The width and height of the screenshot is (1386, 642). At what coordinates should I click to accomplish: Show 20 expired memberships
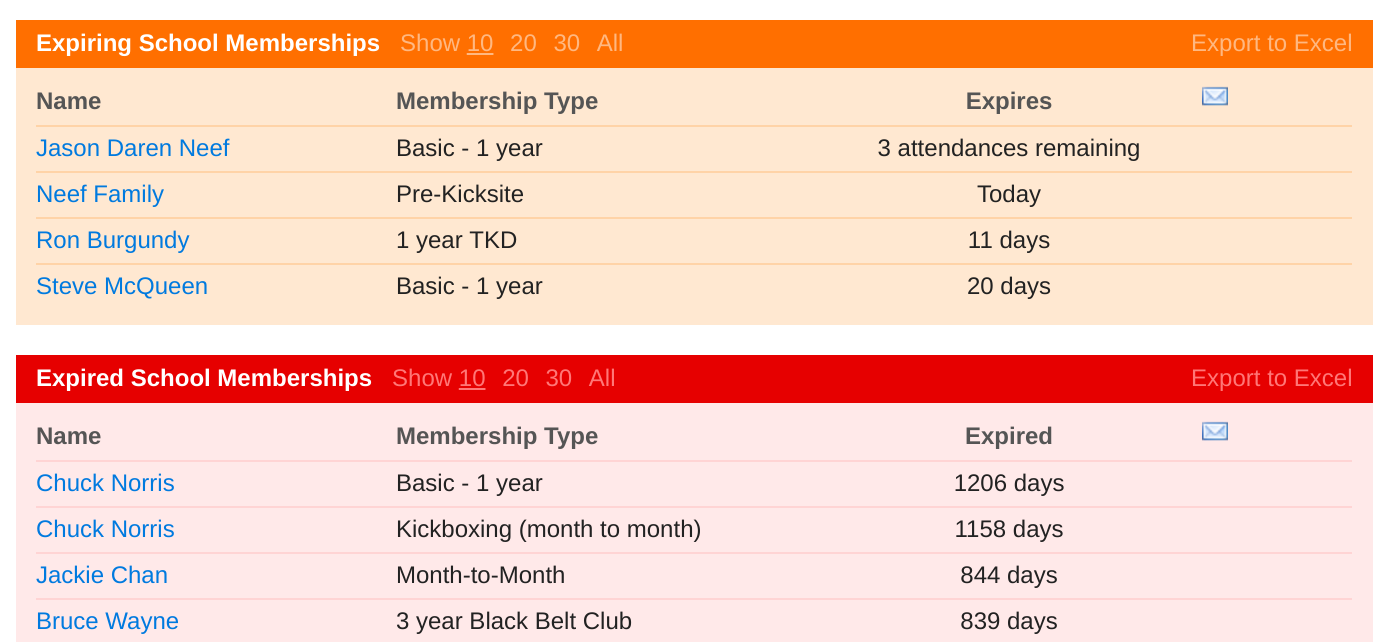coord(515,379)
